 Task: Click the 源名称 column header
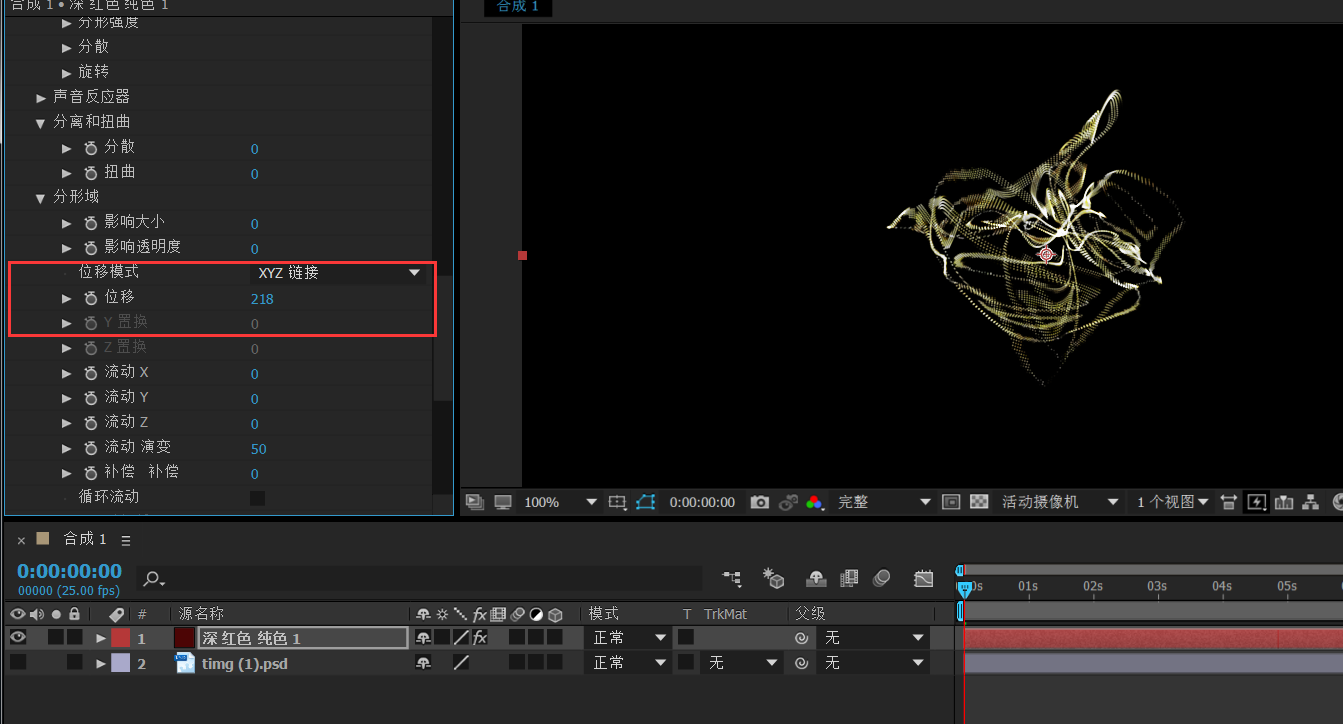[x=201, y=614]
